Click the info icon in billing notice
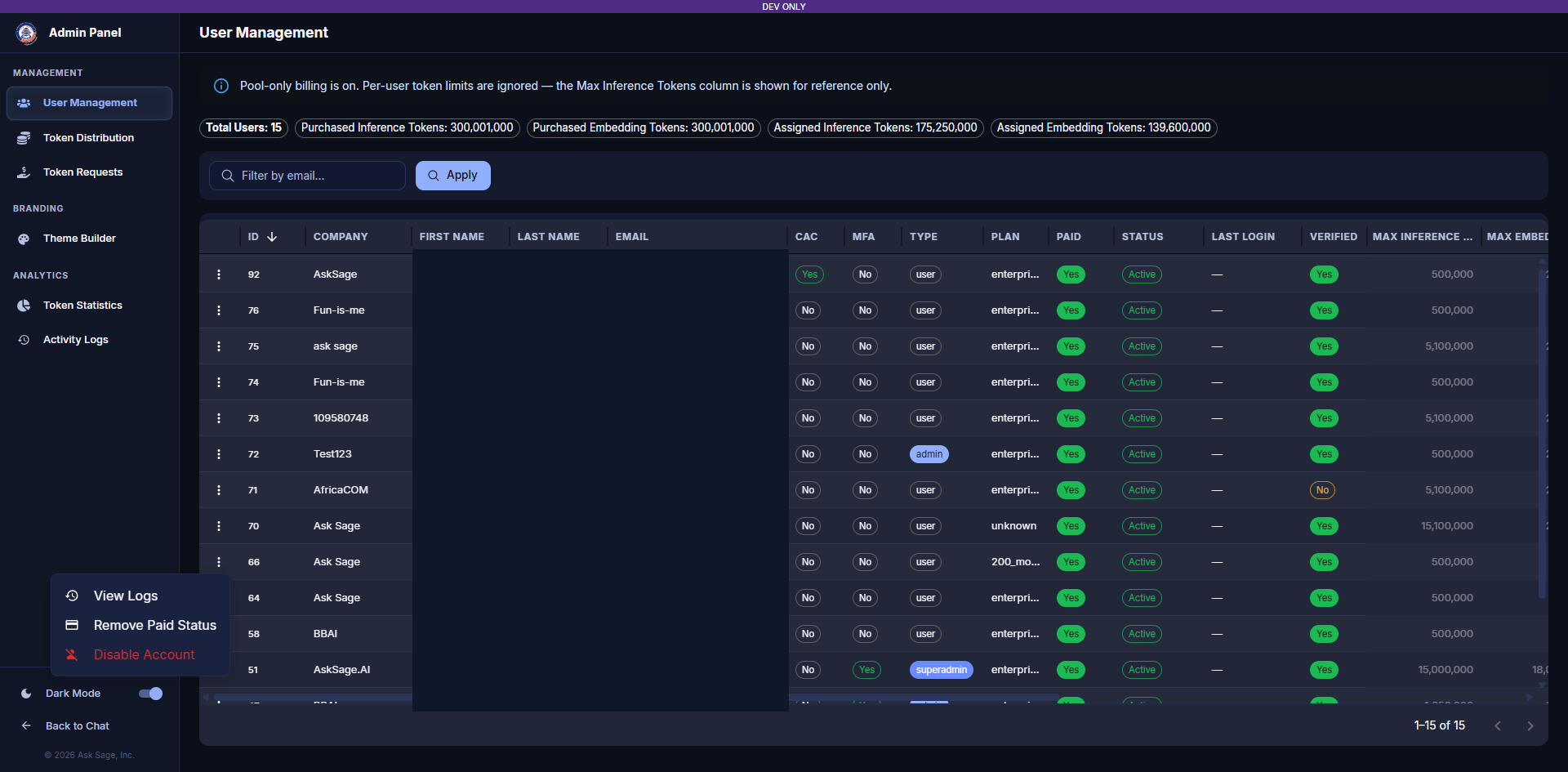 click(x=221, y=86)
